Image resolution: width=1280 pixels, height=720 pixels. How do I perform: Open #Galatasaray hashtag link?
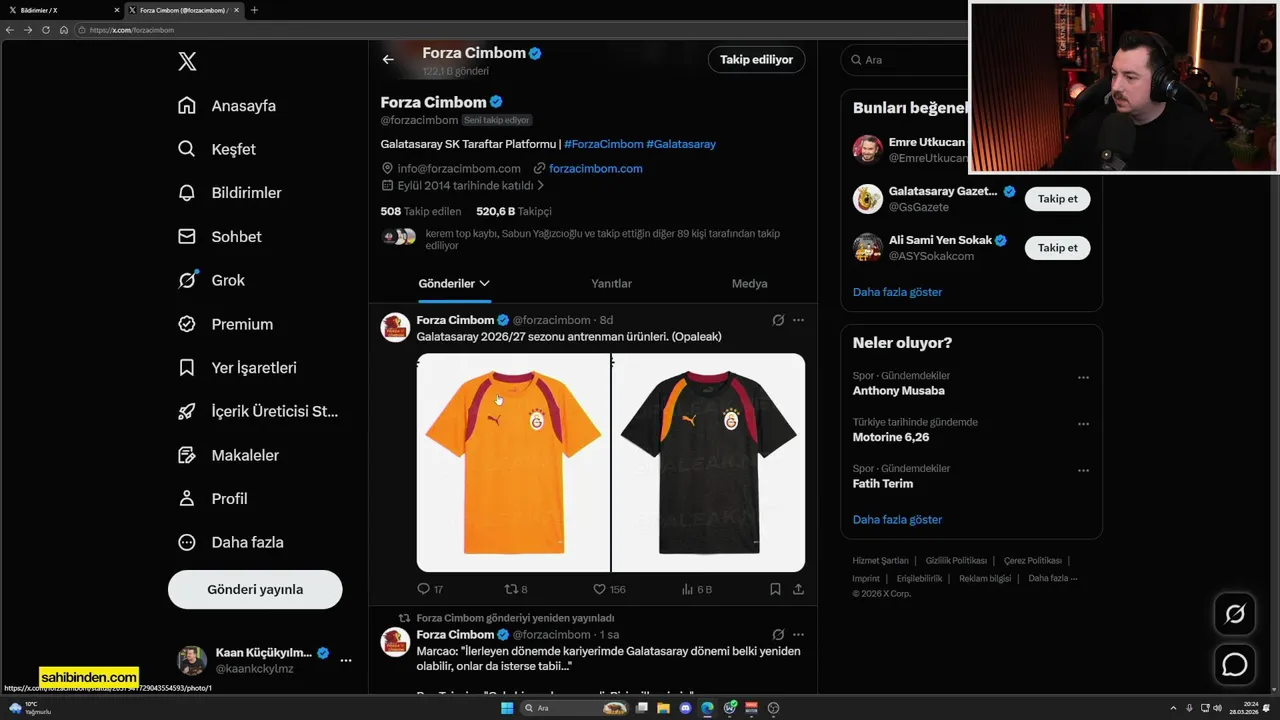pos(681,144)
